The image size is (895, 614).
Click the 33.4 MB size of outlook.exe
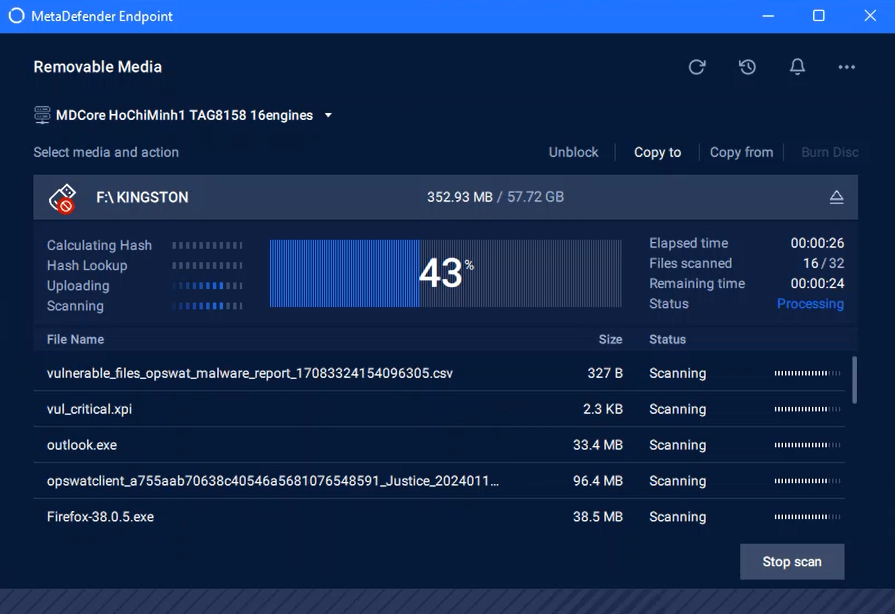pos(598,445)
